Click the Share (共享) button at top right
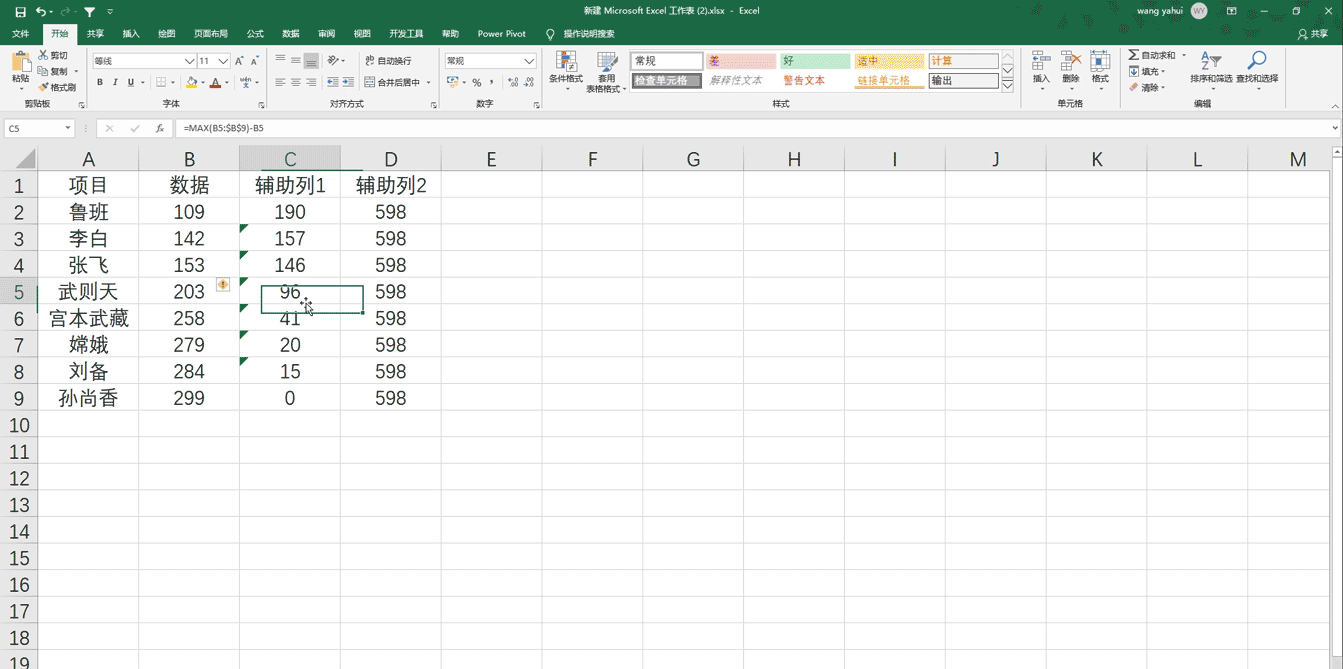Image resolution: width=1343 pixels, height=669 pixels. tap(1313, 34)
